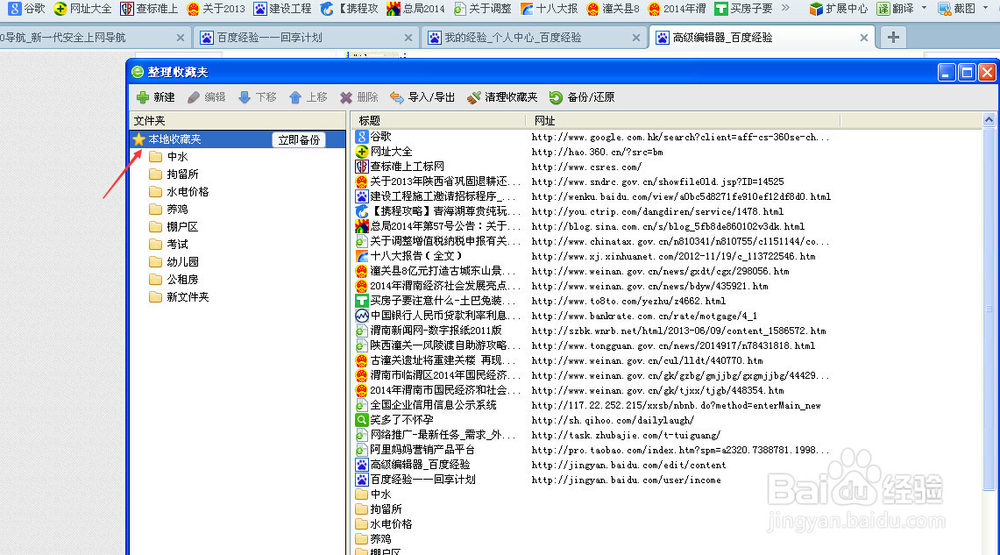Click the 编辑 (Edit) pencil toolbar button
This screenshot has width=1000, height=555.
(207, 97)
